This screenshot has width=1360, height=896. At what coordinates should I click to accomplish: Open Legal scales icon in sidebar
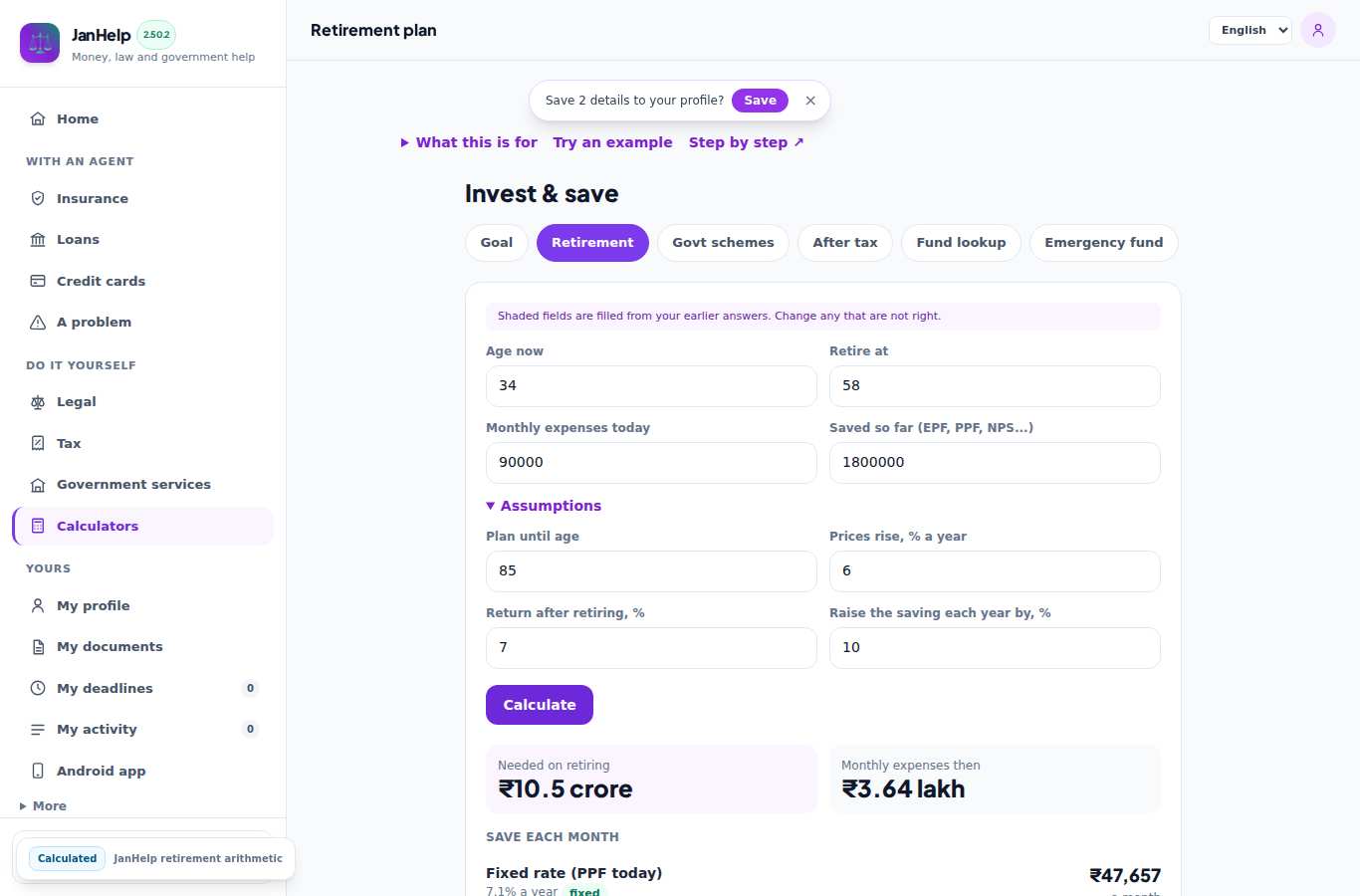38,401
